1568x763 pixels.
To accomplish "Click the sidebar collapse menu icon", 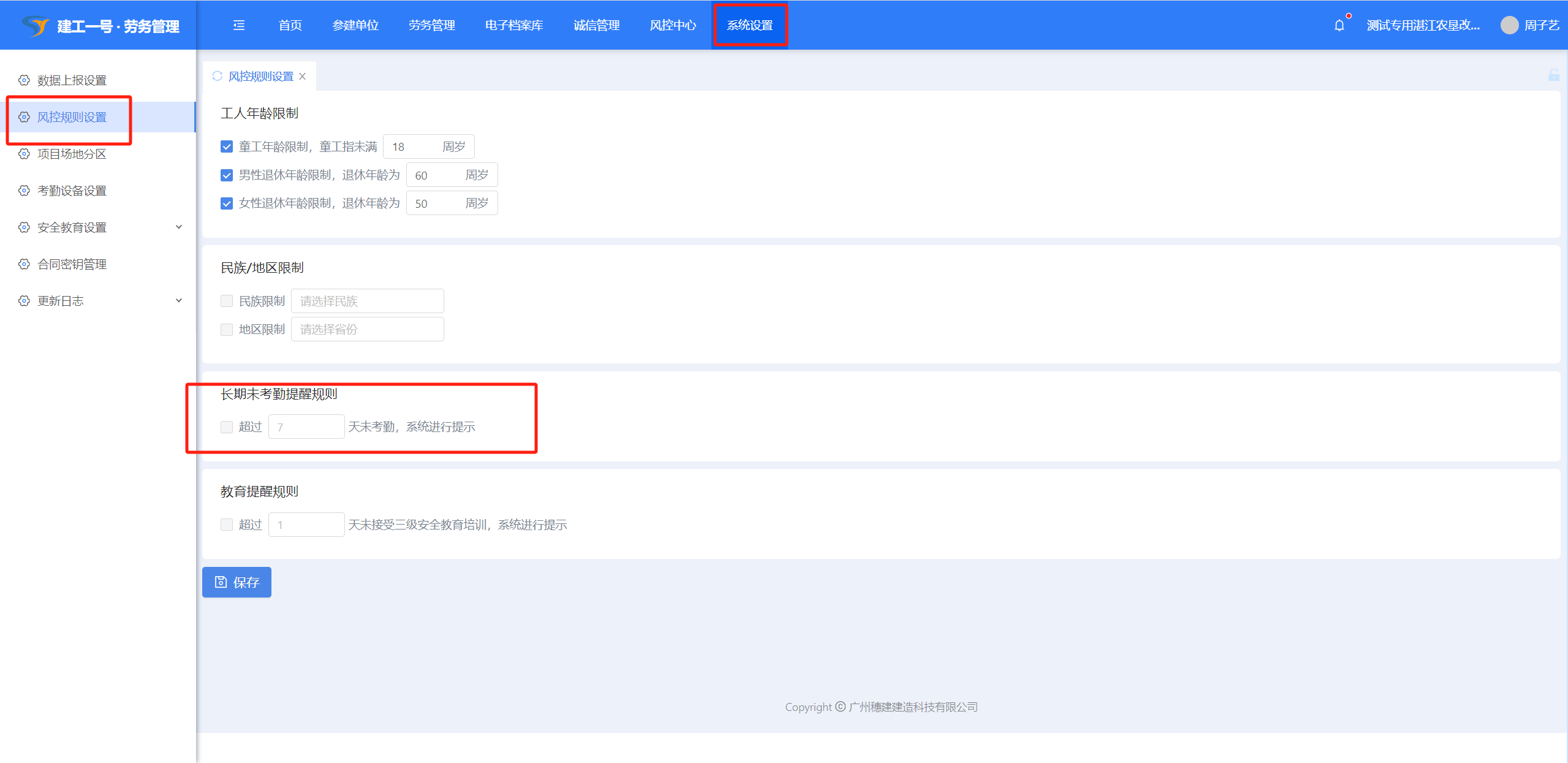I will (x=239, y=25).
